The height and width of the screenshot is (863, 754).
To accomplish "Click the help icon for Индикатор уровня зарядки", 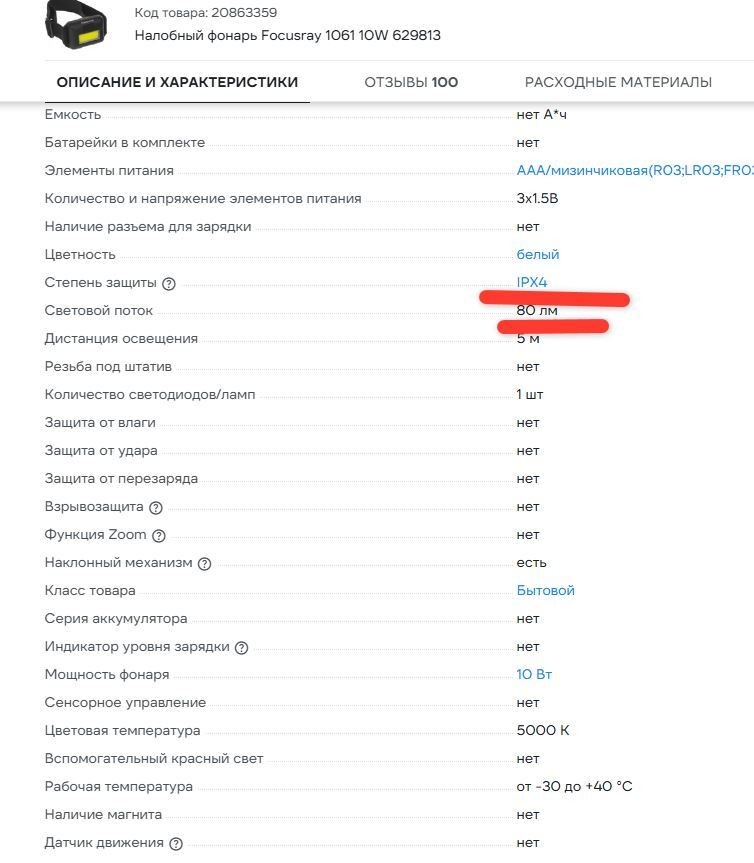I will (241, 648).
